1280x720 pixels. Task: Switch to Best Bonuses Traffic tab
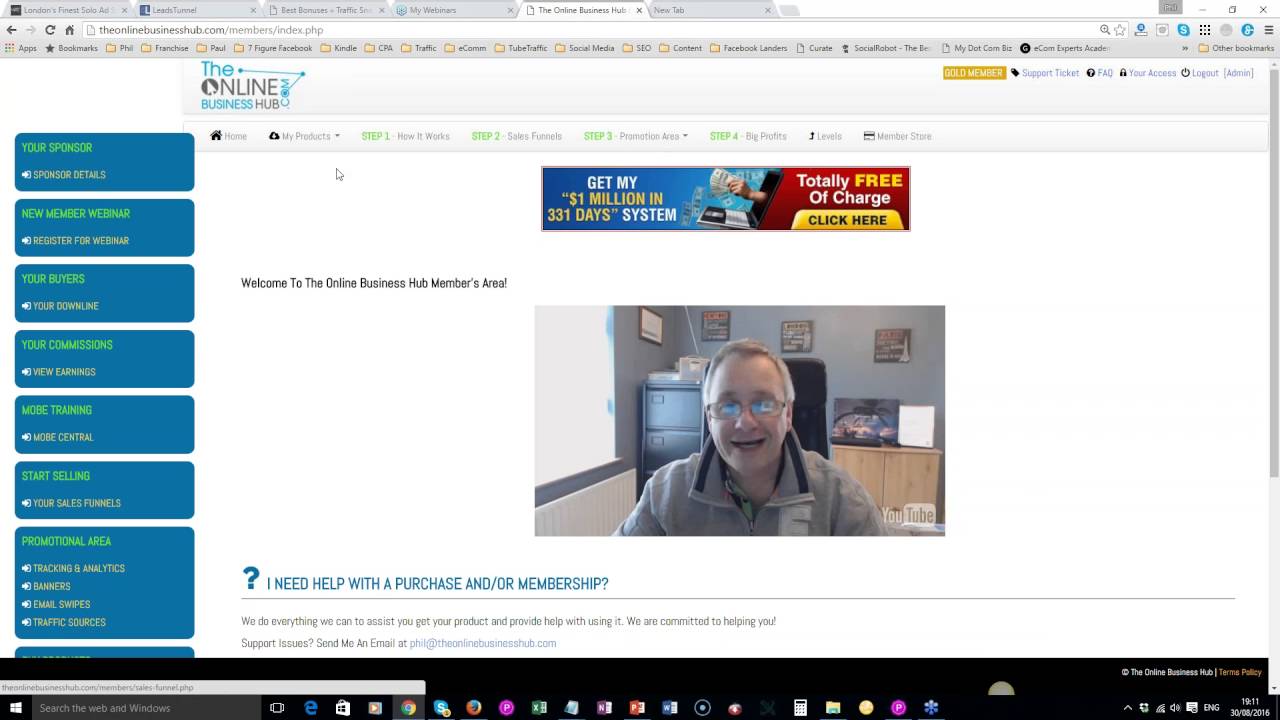point(325,10)
